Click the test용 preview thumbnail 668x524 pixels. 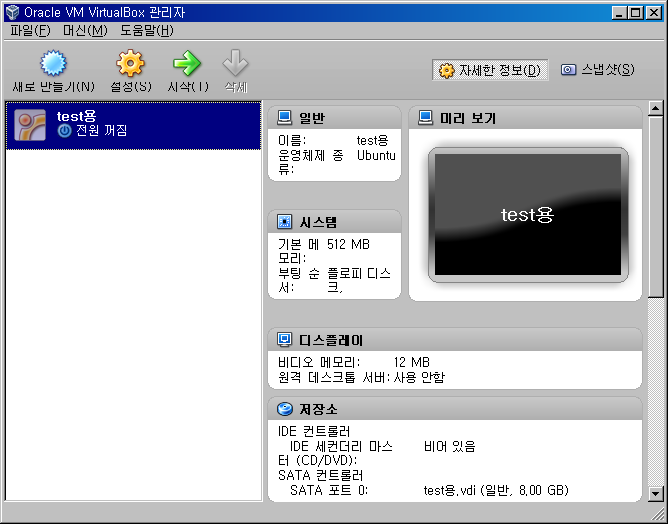point(528,215)
